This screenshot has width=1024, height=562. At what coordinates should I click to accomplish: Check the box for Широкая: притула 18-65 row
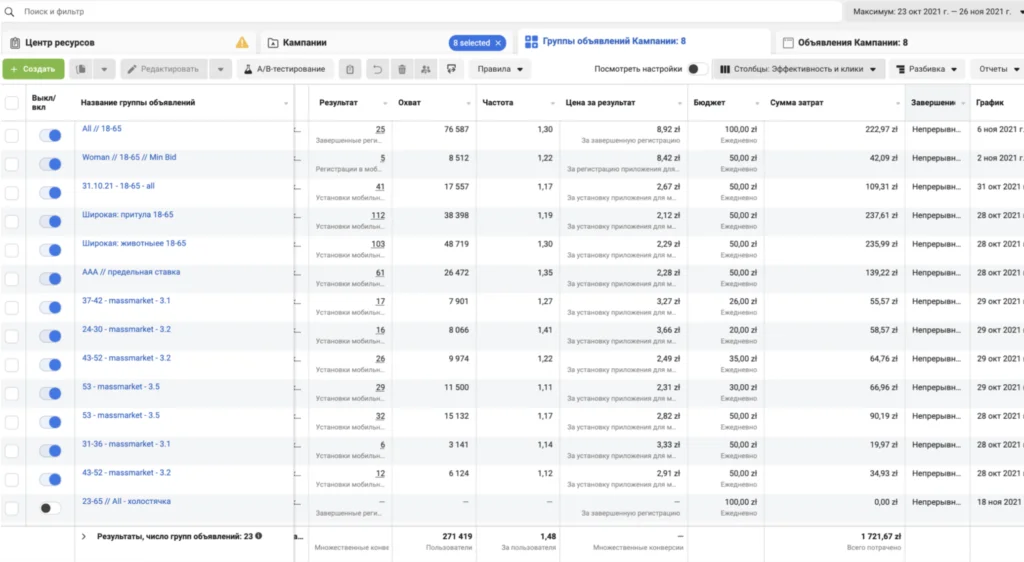coord(12,222)
